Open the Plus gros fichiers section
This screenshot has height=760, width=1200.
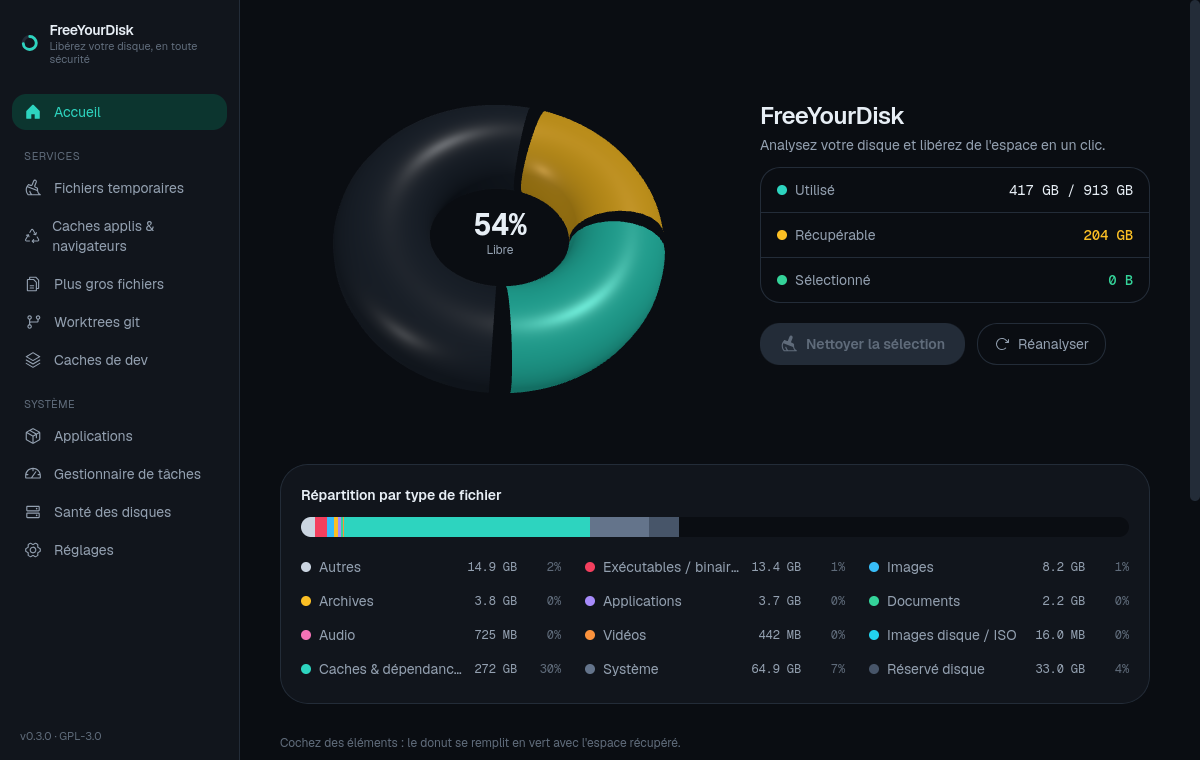click(x=119, y=284)
